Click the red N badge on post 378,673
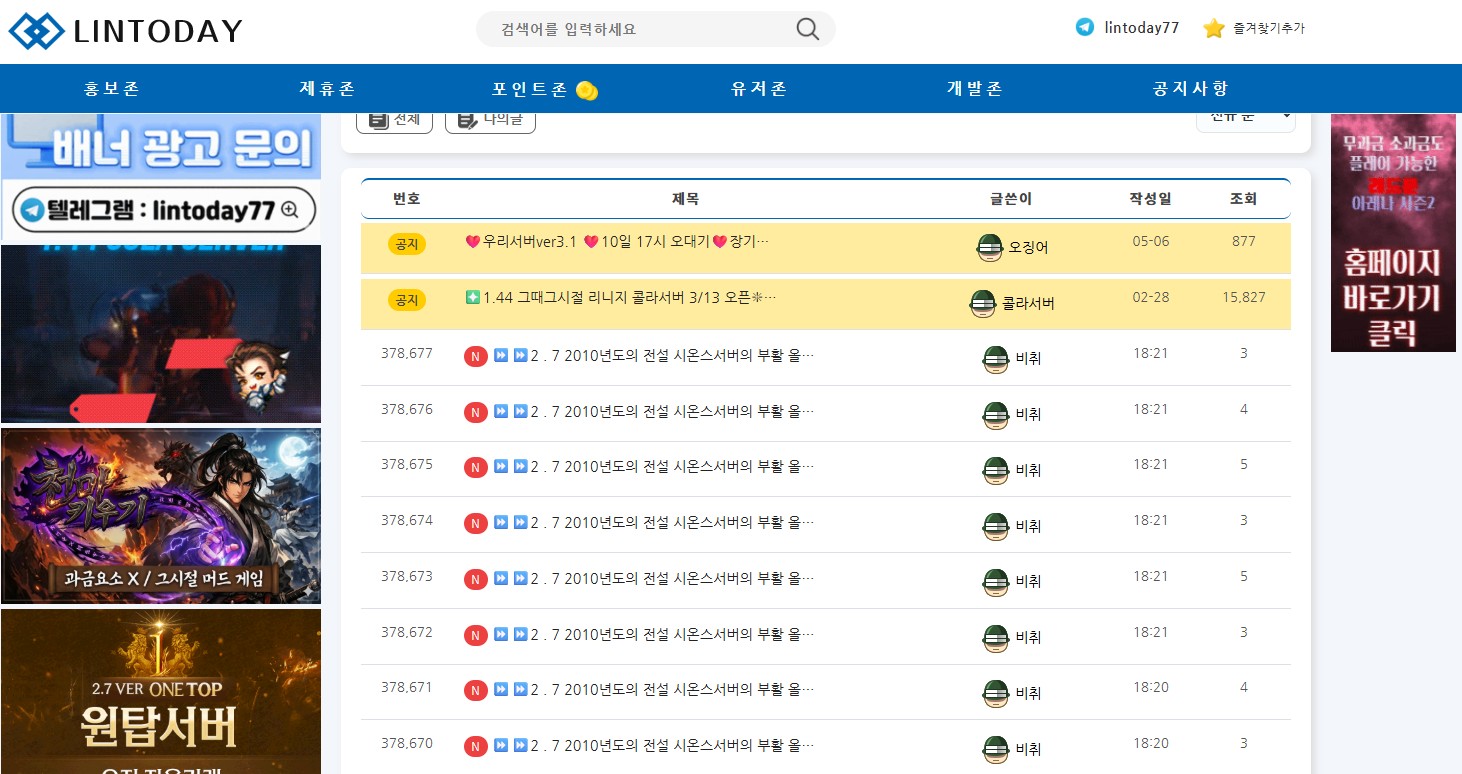This screenshot has width=1462, height=774. coord(476,580)
